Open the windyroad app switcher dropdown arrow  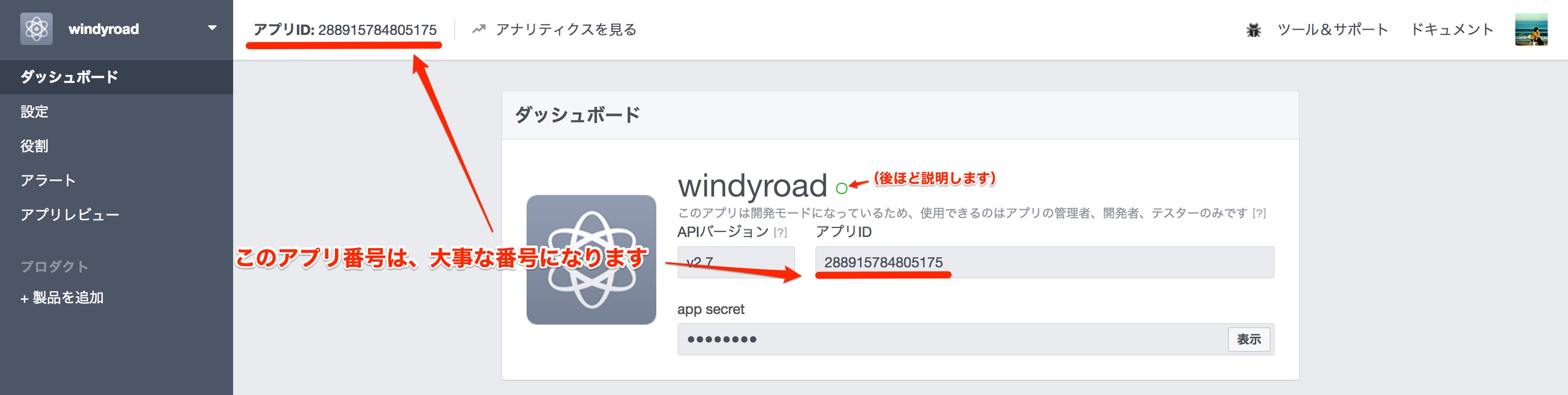coord(212,28)
